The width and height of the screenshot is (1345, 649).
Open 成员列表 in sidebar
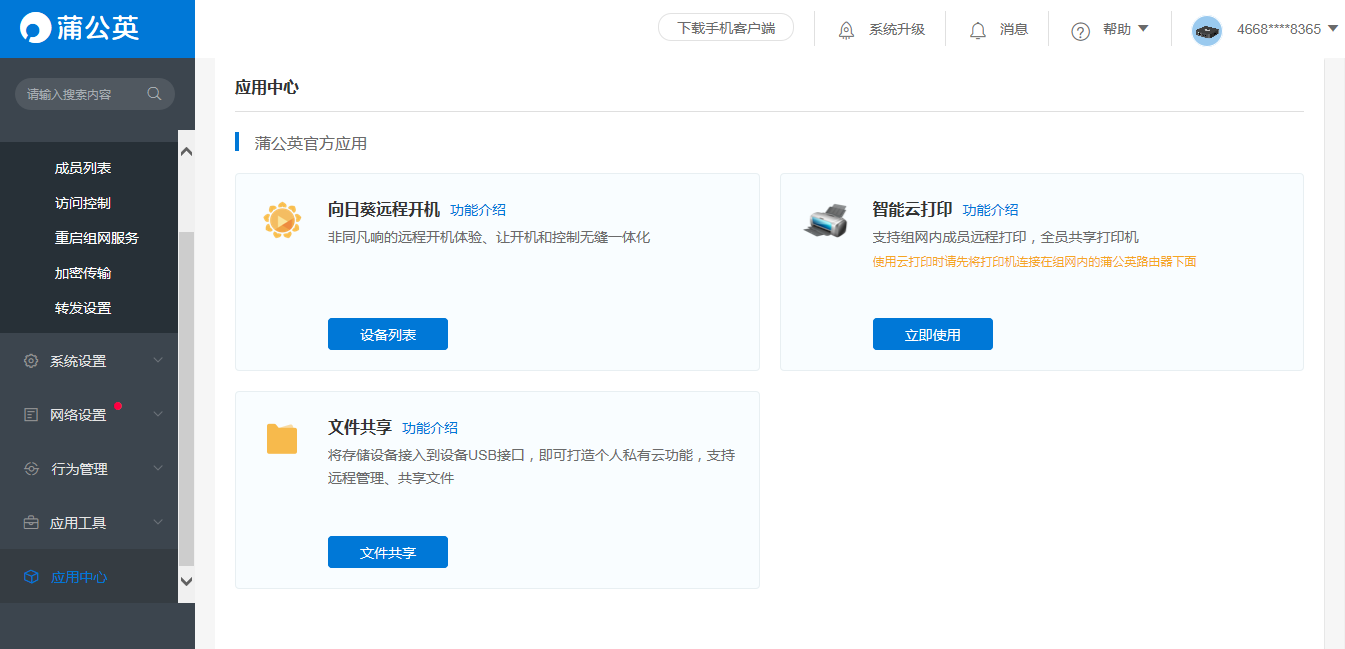(x=83, y=168)
